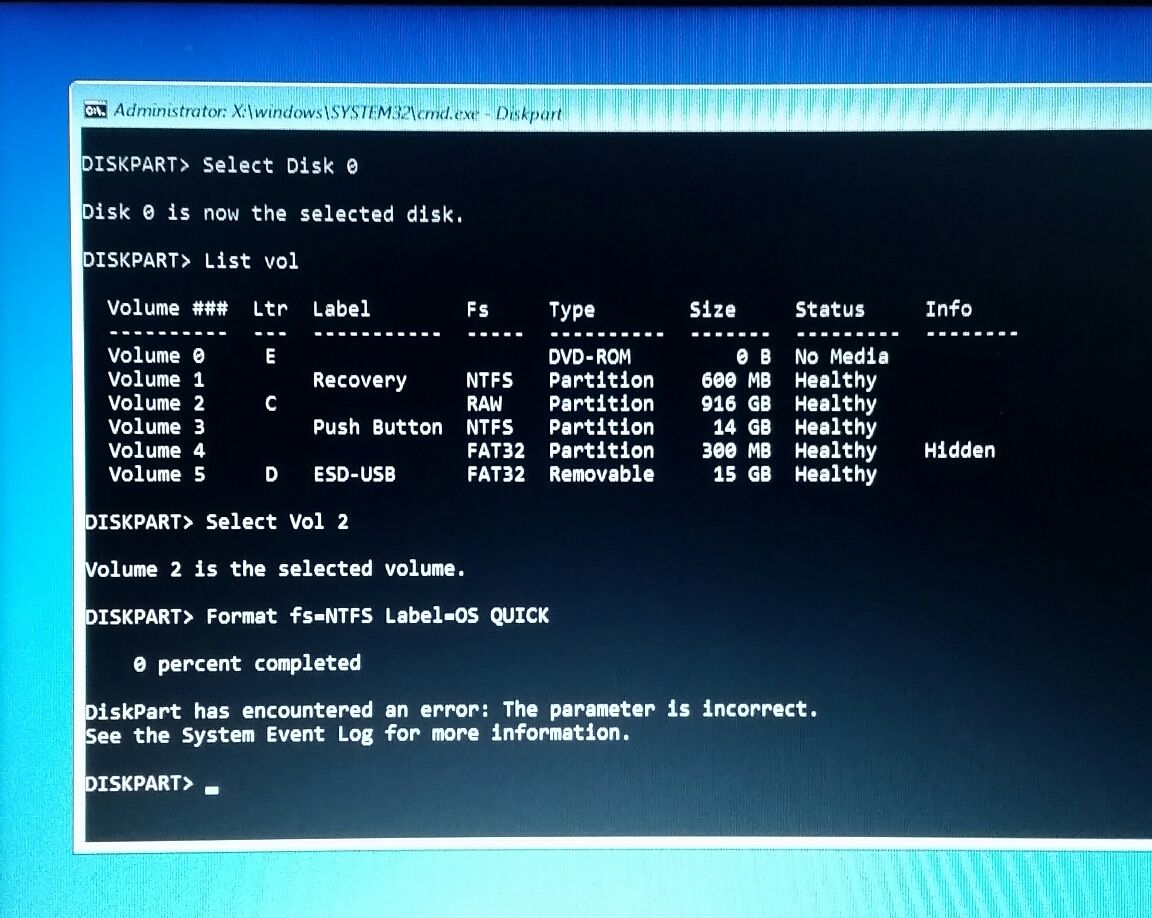
Task: Click the '14 GB' size value
Action: 742,427
